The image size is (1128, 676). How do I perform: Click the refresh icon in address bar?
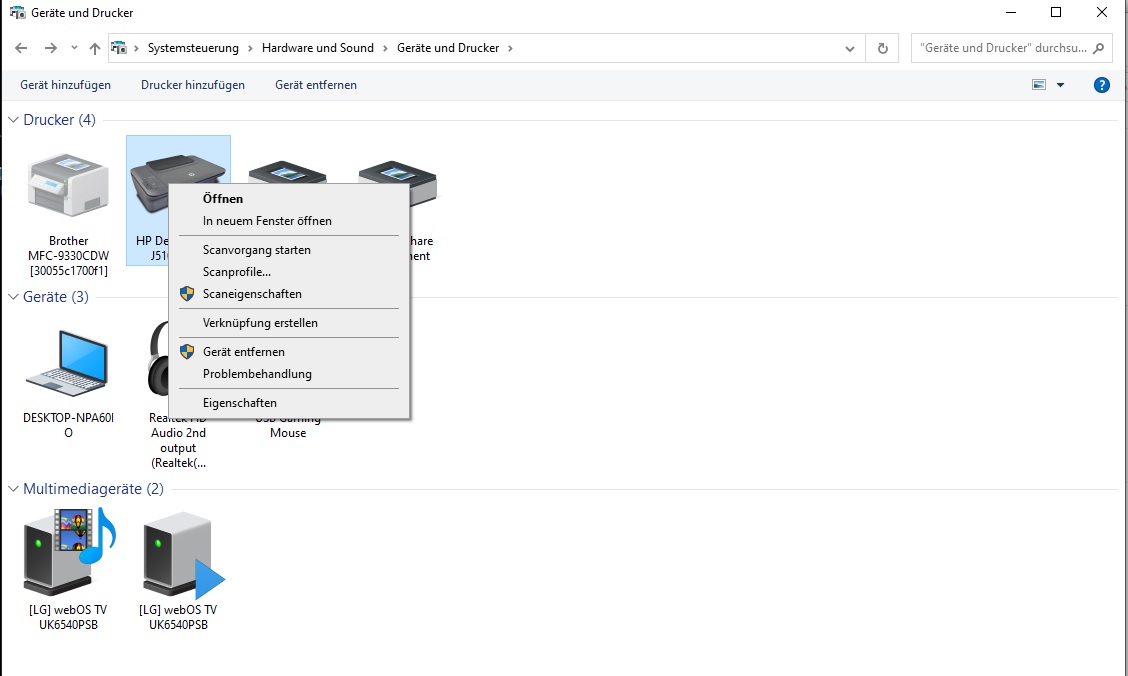pos(883,48)
